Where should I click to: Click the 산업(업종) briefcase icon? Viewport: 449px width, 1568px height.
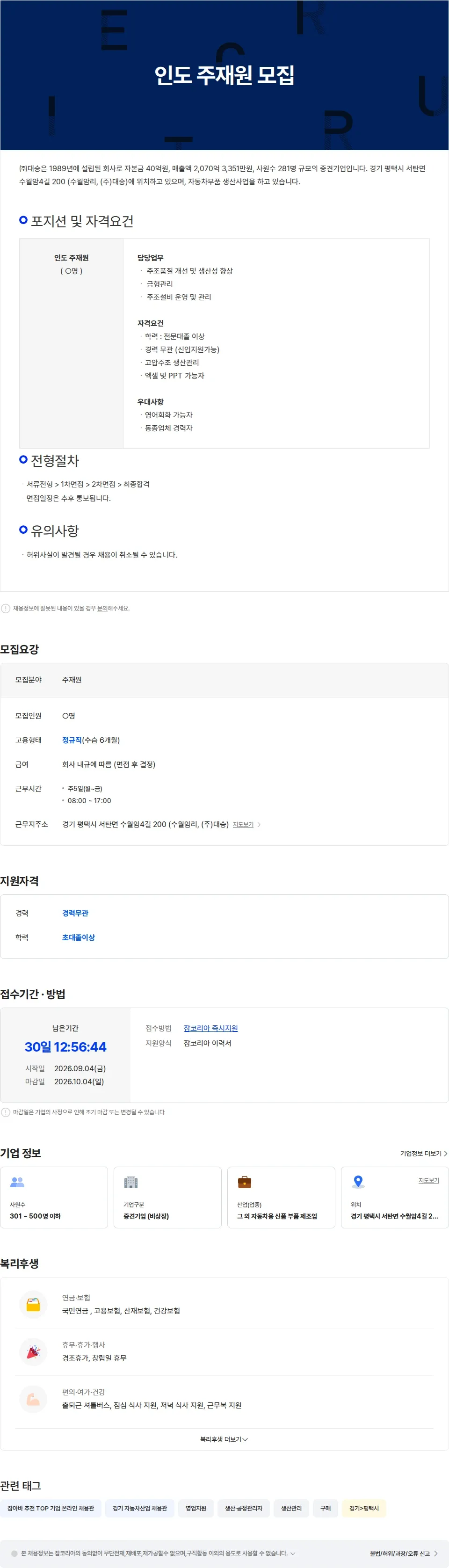tap(245, 1182)
